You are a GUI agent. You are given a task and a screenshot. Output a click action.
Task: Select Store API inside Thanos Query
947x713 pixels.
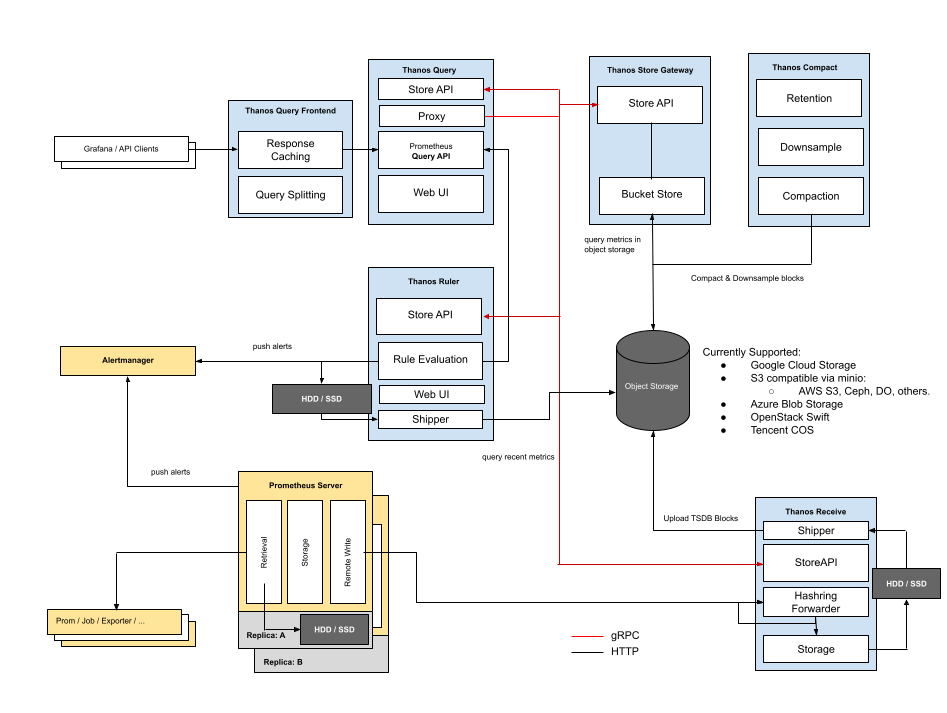tap(431, 89)
